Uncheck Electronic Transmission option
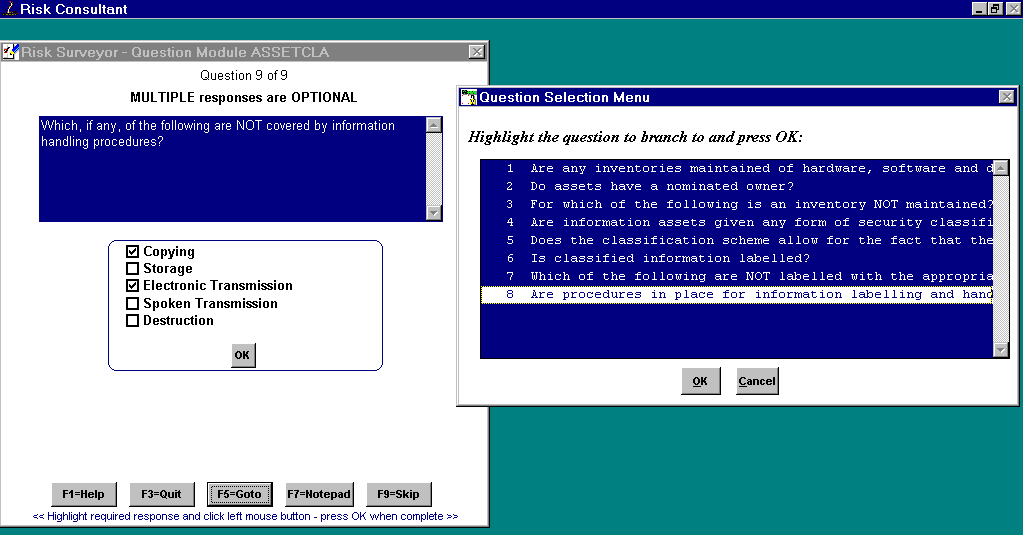1023x535 pixels. coord(132,285)
